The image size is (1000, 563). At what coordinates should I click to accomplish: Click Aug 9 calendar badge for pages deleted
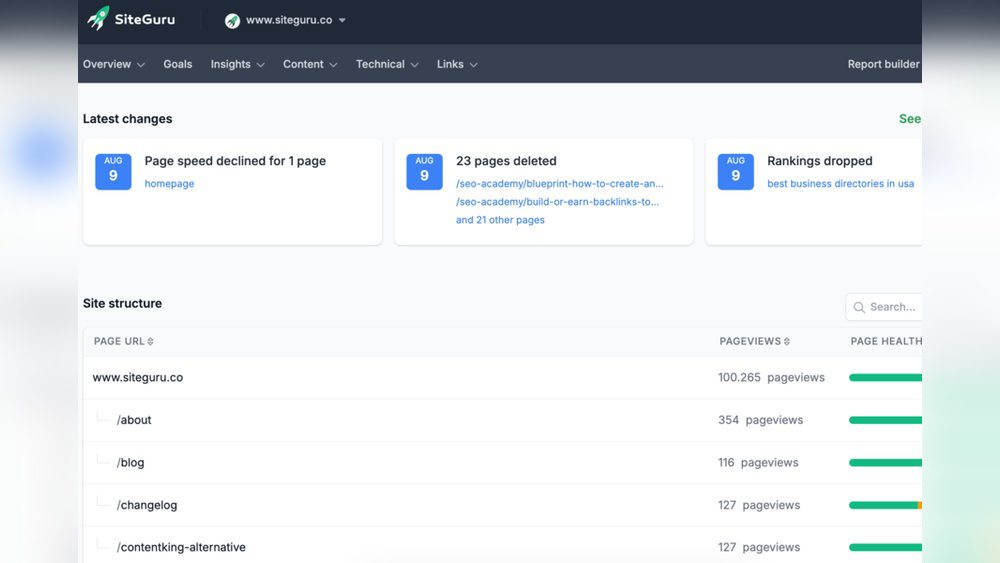424,171
